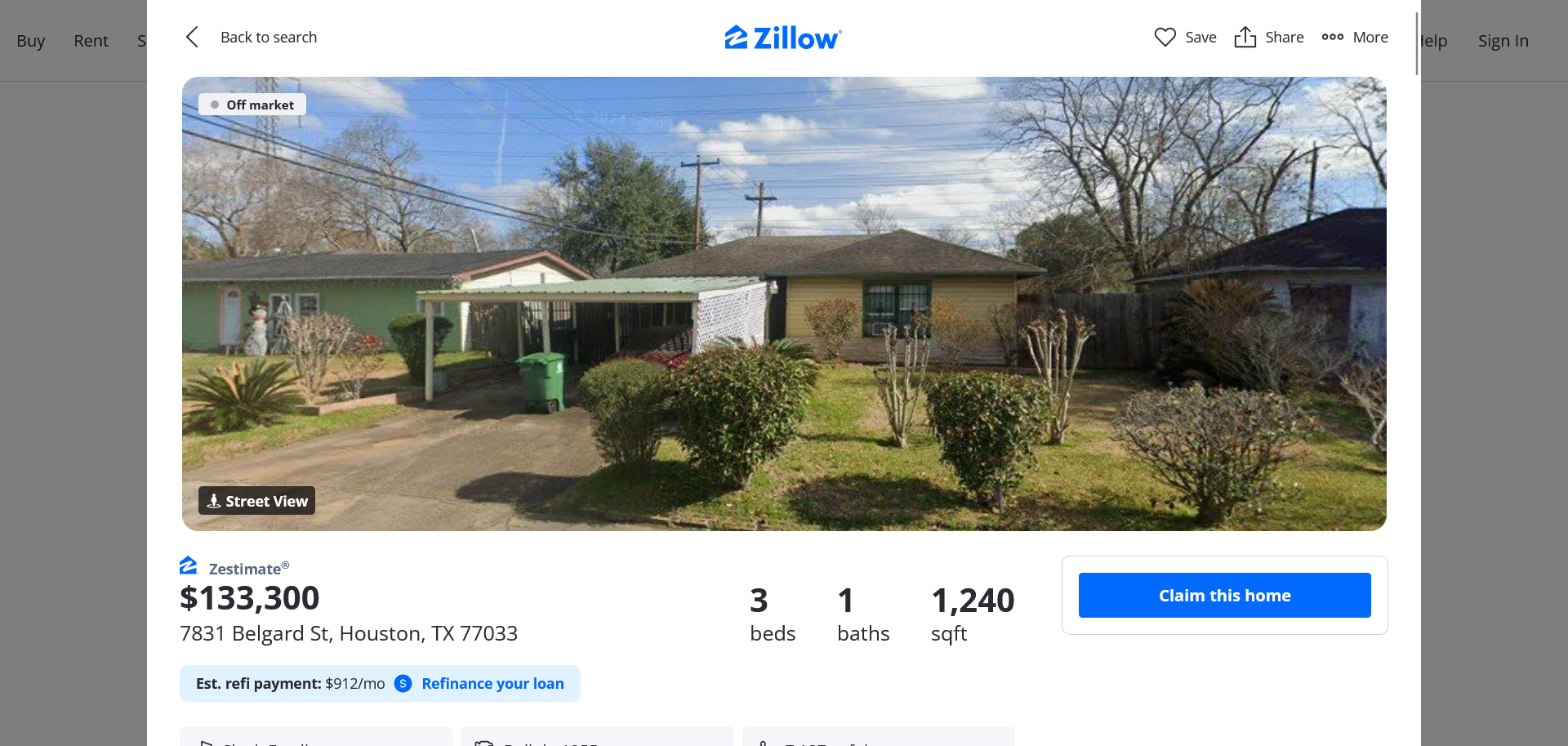Click the Share upload icon
The height and width of the screenshot is (746, 1568).
click(1245, 37)
